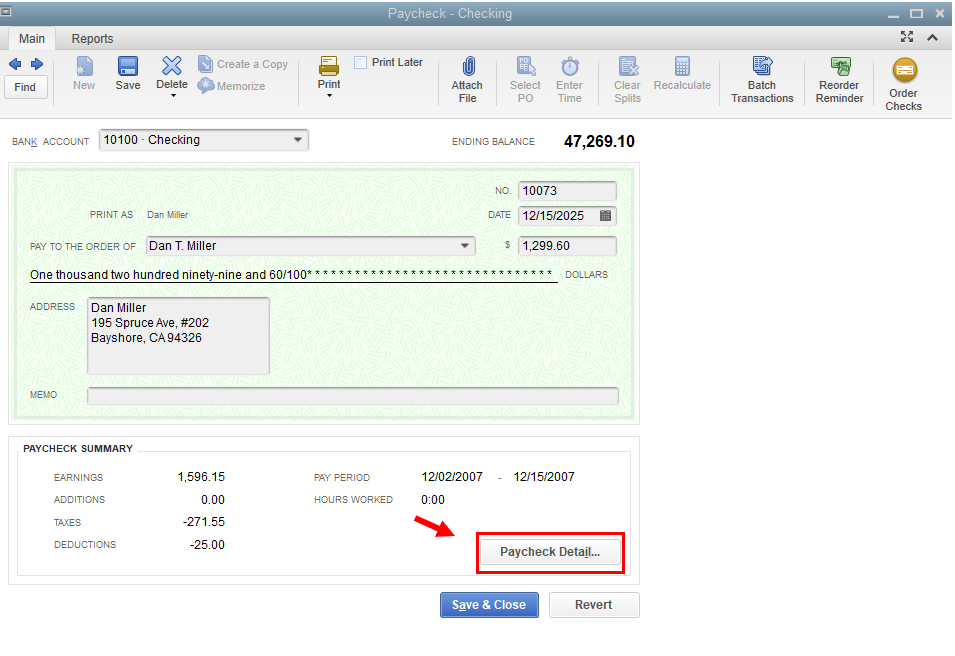955x656 pixels.
Task: Select the Hours Worked value 0:00
Action: click(x=433, y=500)
